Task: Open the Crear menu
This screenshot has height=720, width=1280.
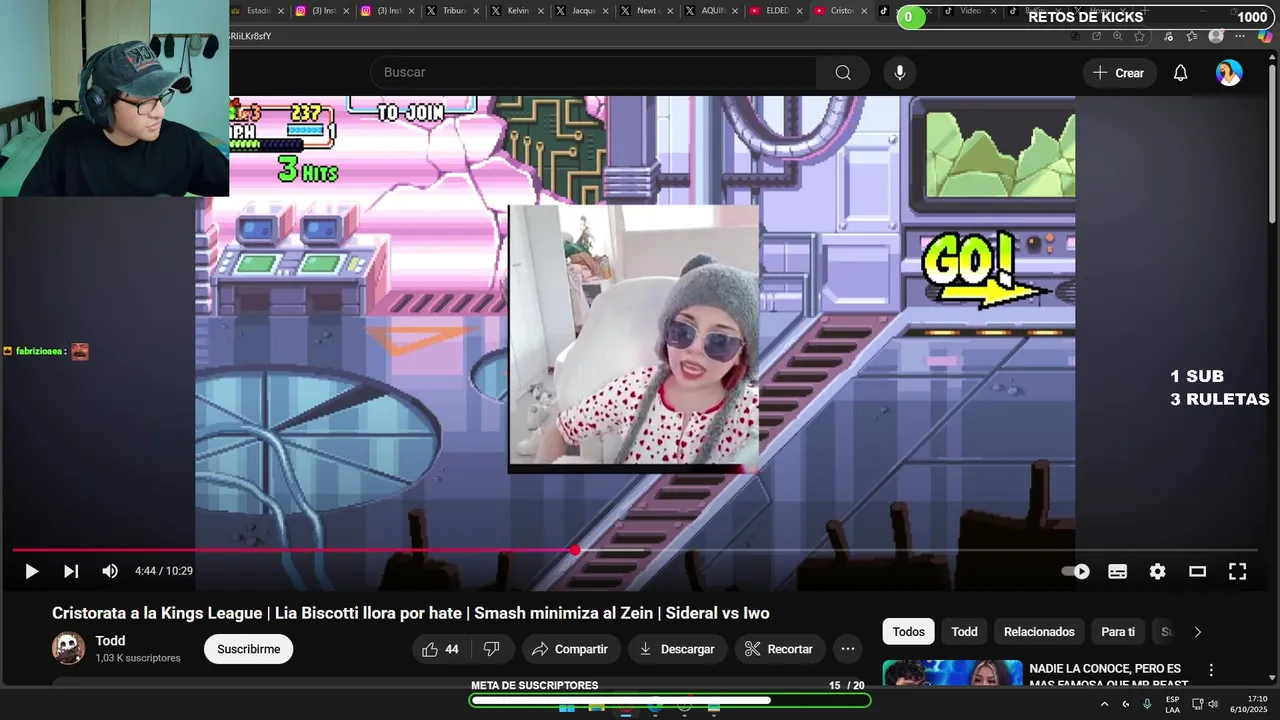Action: [x=1119, y=73]
